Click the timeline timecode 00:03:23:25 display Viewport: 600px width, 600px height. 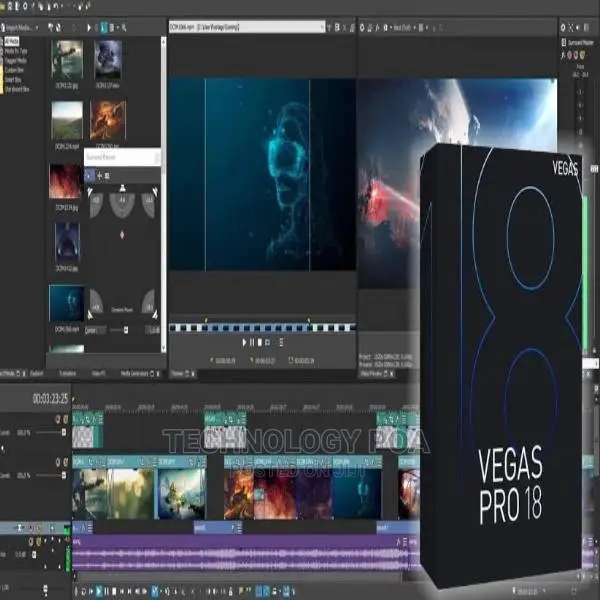coord(51,399)
